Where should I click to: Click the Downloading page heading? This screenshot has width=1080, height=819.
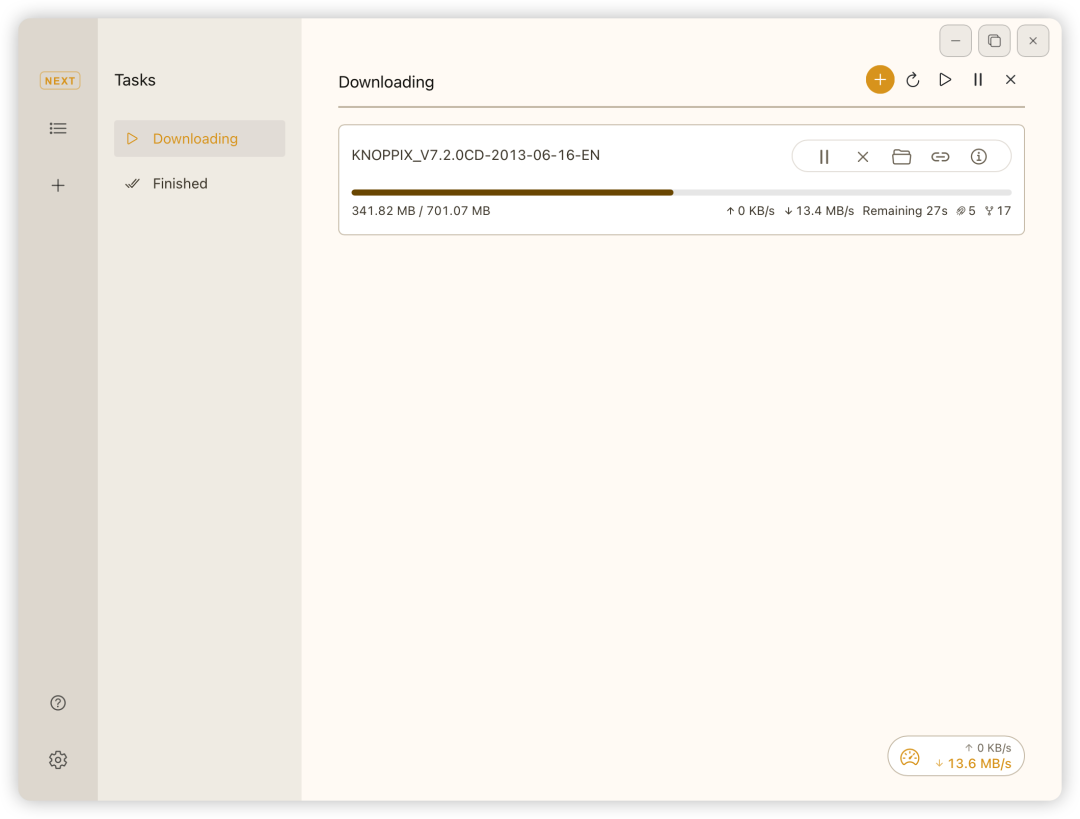(x=386, y=82)
